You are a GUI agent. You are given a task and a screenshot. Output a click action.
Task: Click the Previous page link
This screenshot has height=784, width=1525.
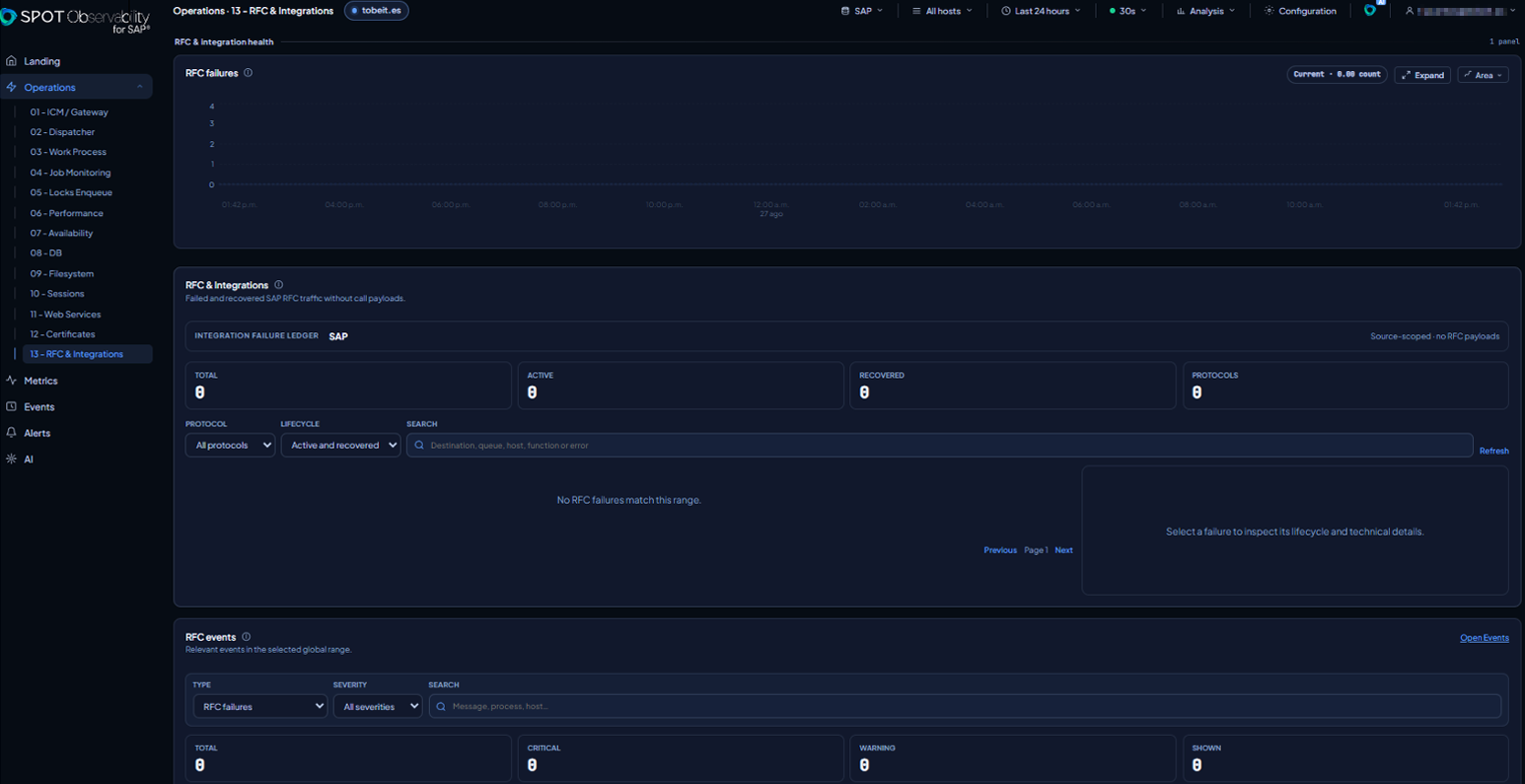click(x=1000, y=550)
